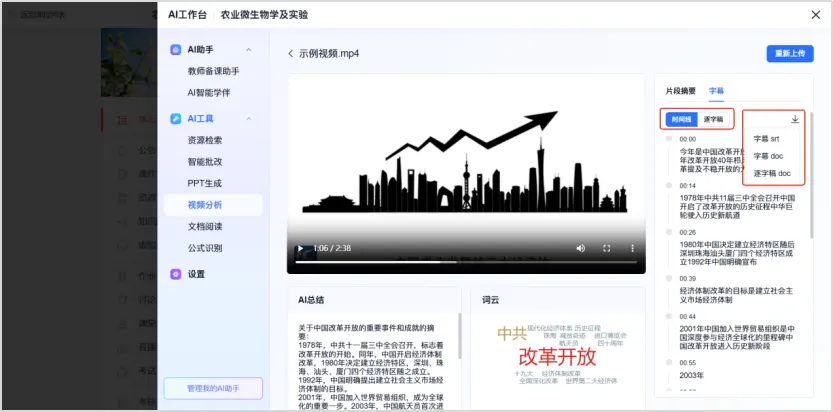Image resolution: width=833 pixels, height=412 pixels.
Task: Switch to the 逐字稿 toggle option
Action: [713, 119]
